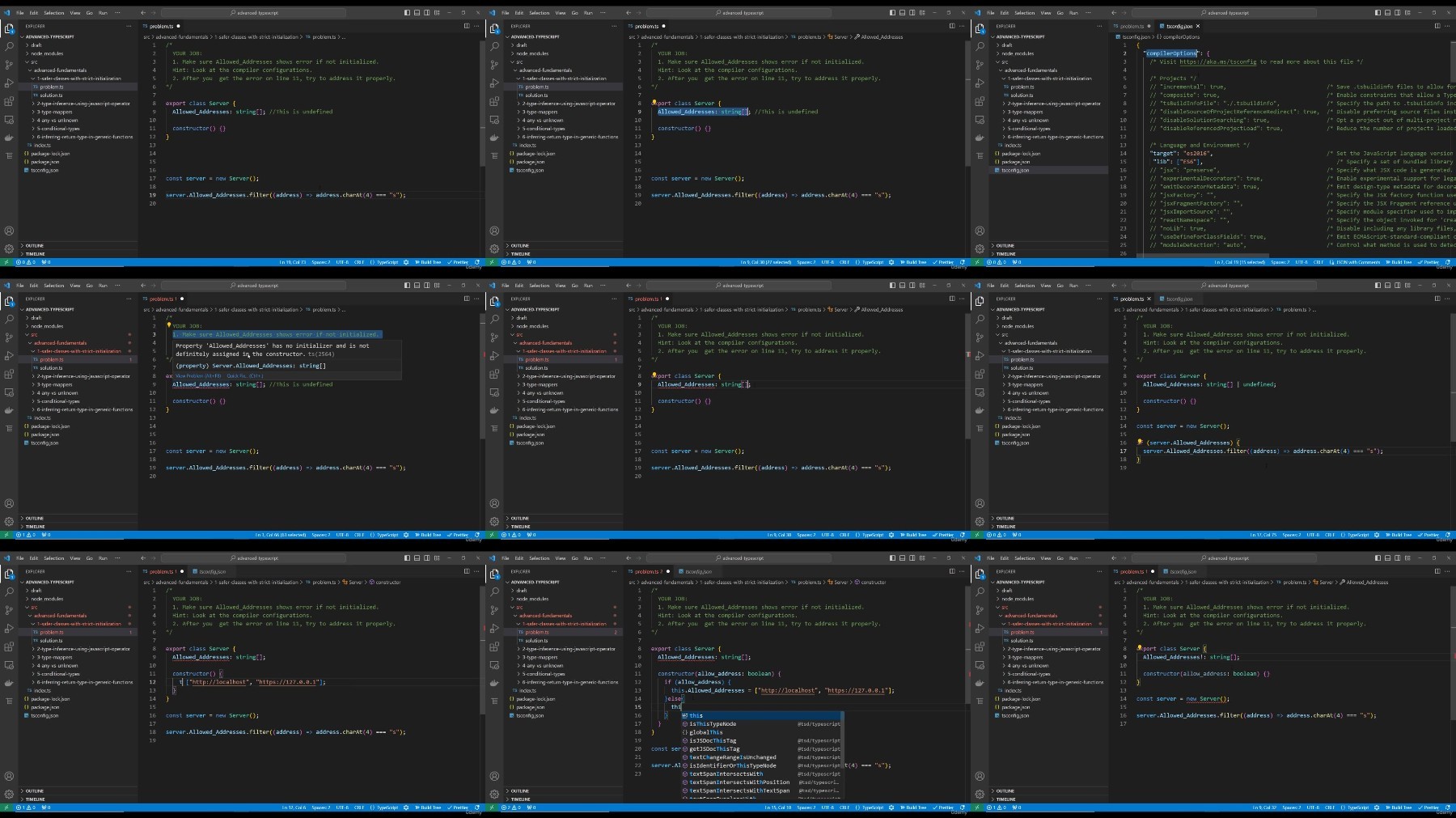Open View menu in the autocomplete suggestions window
This screenshot has height=818, width=1456.
click(561, 558)
